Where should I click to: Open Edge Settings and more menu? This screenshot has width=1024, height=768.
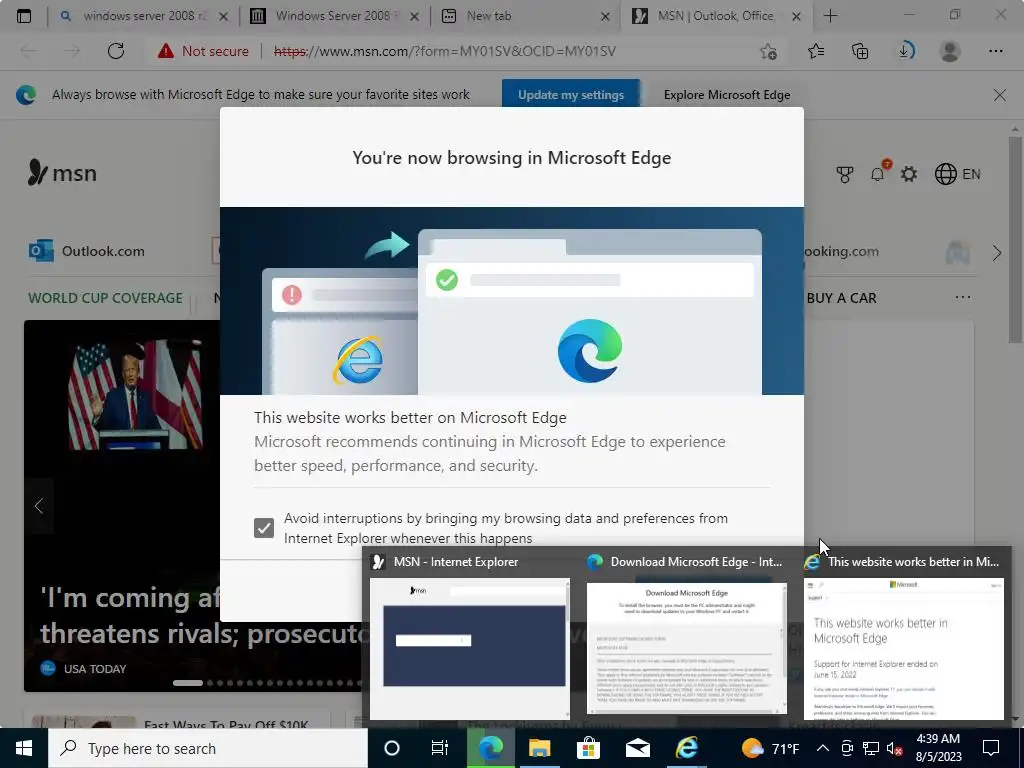(x=995, y=51)
